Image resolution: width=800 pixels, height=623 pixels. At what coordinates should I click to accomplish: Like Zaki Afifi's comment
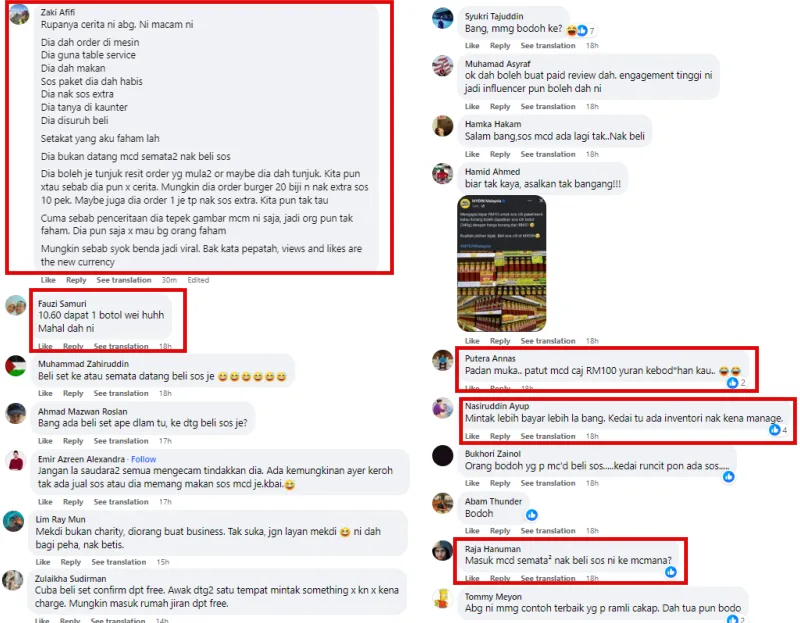(48, 280)
